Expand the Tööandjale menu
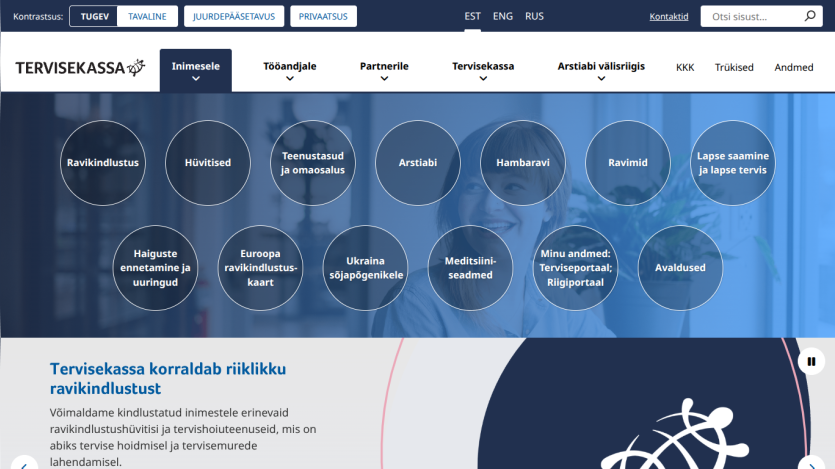This screenshot has height=469, width=835. 290,70
